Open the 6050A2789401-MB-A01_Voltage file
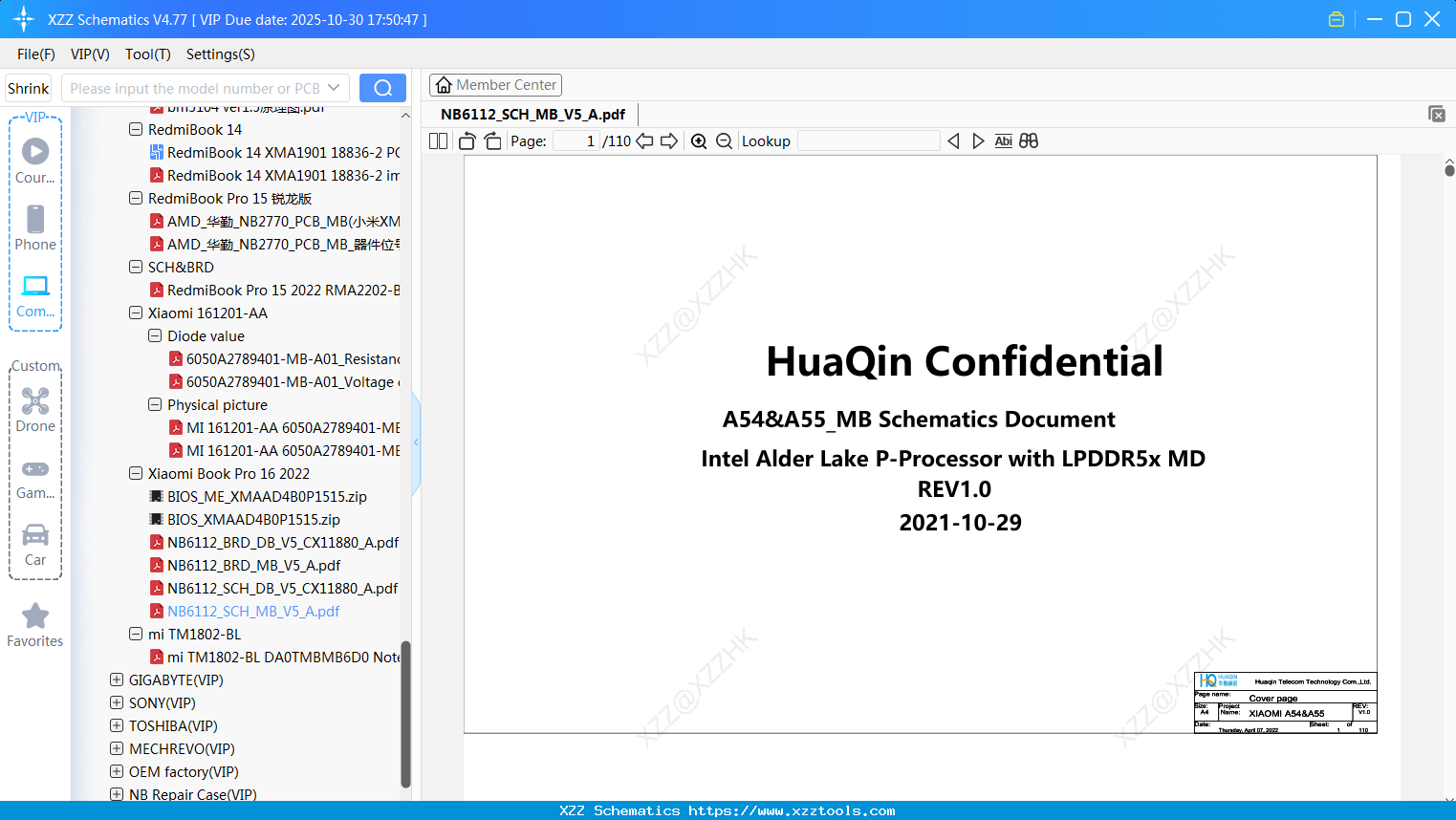This screenshot has width=1456, height=820. (x=284, y=382)
